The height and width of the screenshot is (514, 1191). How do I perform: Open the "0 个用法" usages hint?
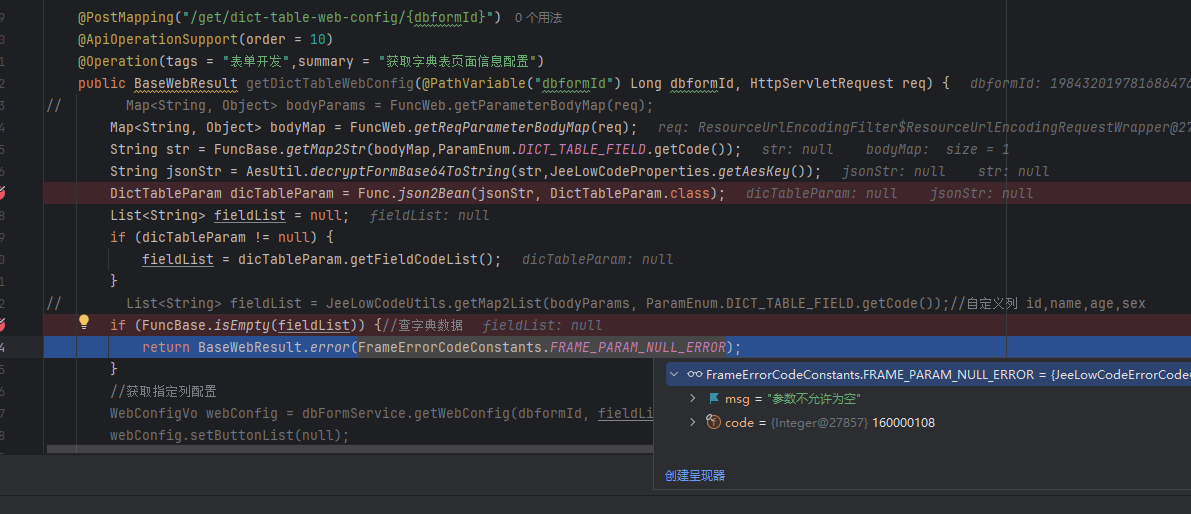point(538,18)
